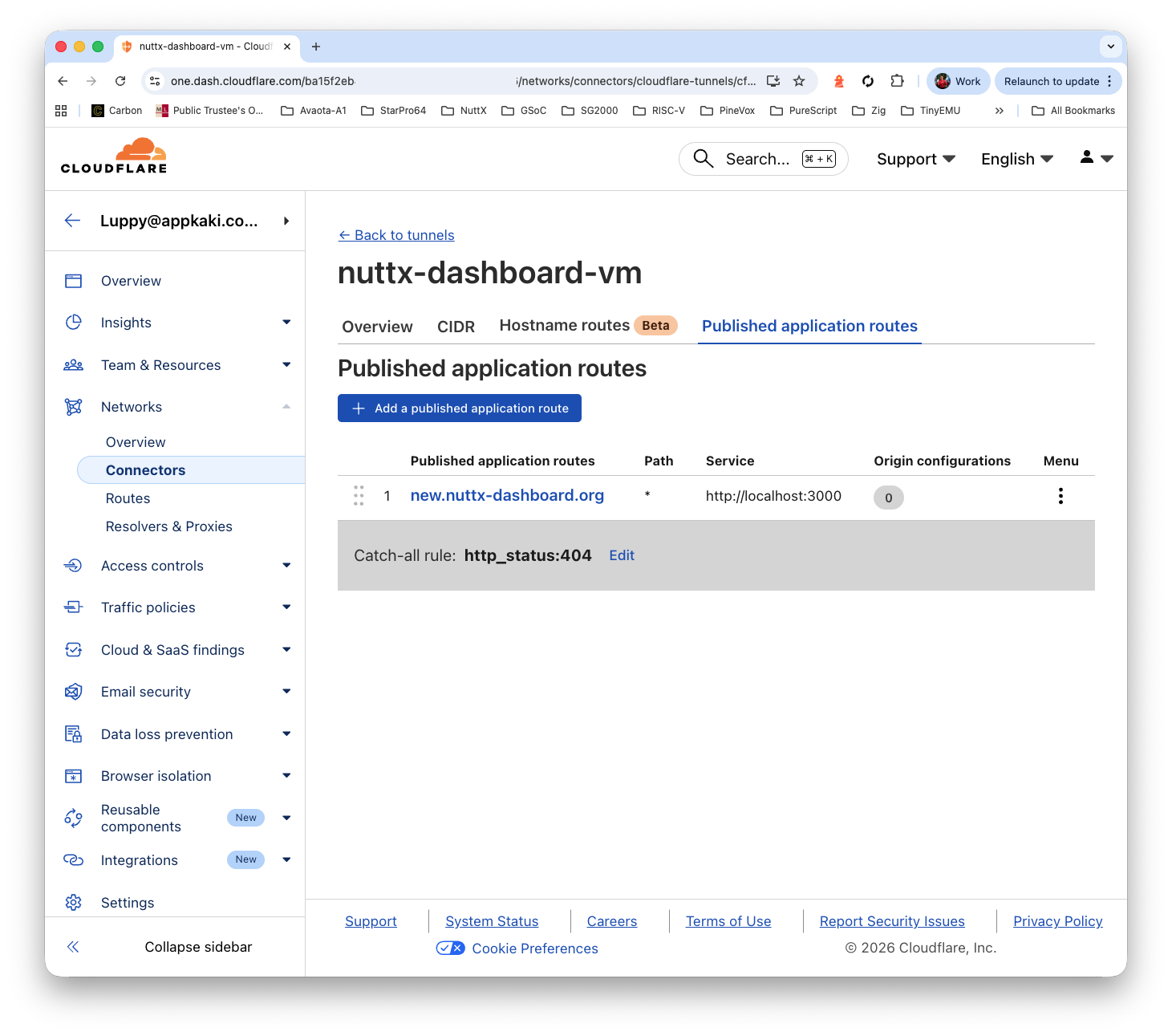Open the Networks section in the sidebar
The width and height of the screenshot is (1172, 1036).
click(x=131, y=406)
